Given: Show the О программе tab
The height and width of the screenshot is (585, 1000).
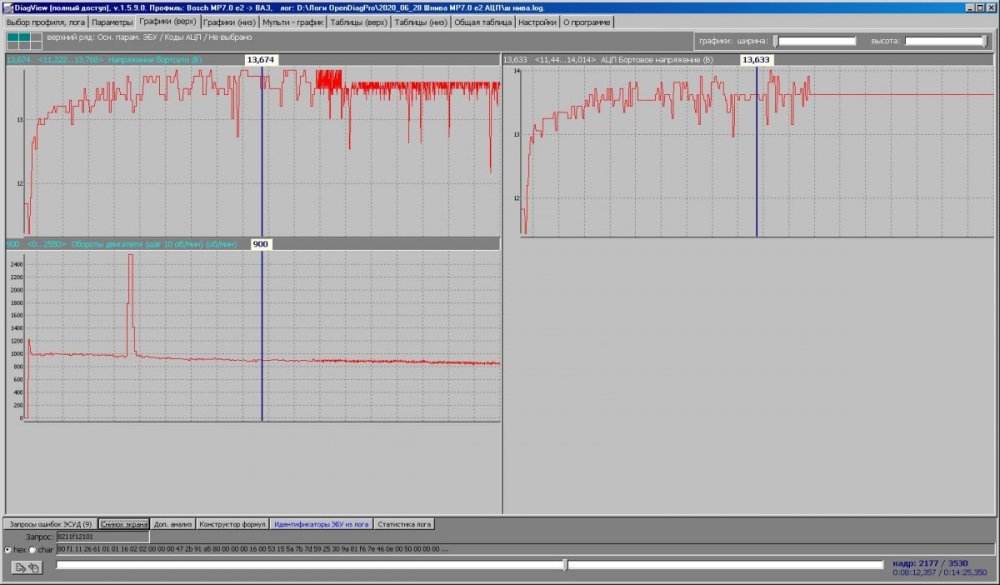Looking at the screenshot, I should (x=586, y=22).
